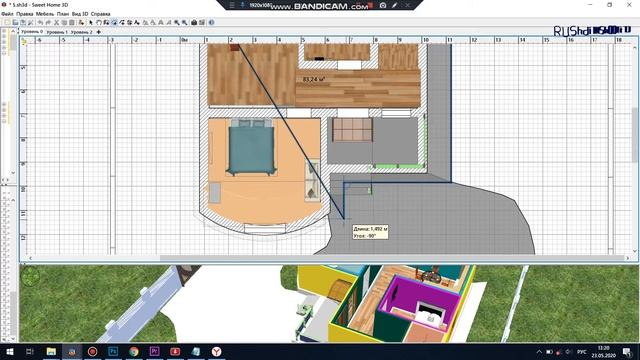The image size is (640, 360).
Task: Select the Create dimensions tool
Action: point(130,22)
